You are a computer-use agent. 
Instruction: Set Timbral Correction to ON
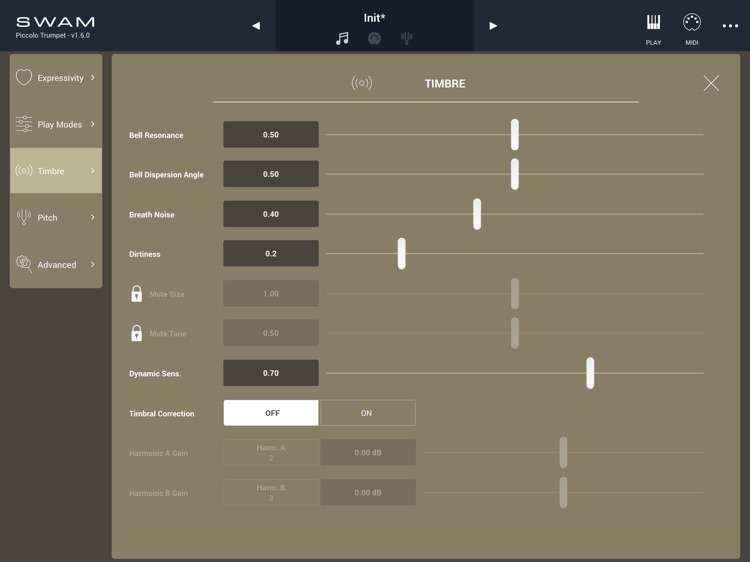367,413
